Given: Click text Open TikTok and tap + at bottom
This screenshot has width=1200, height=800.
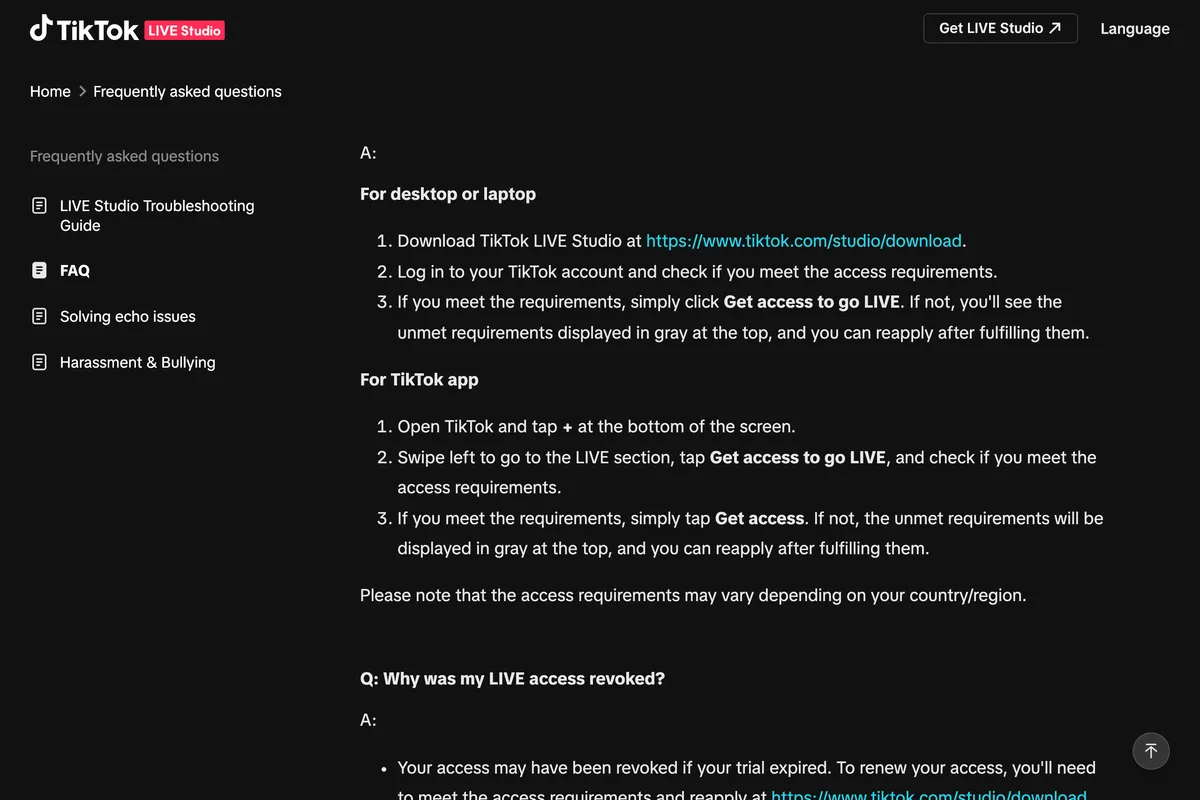Looking at the screenshot, I should tap(596, 426).
